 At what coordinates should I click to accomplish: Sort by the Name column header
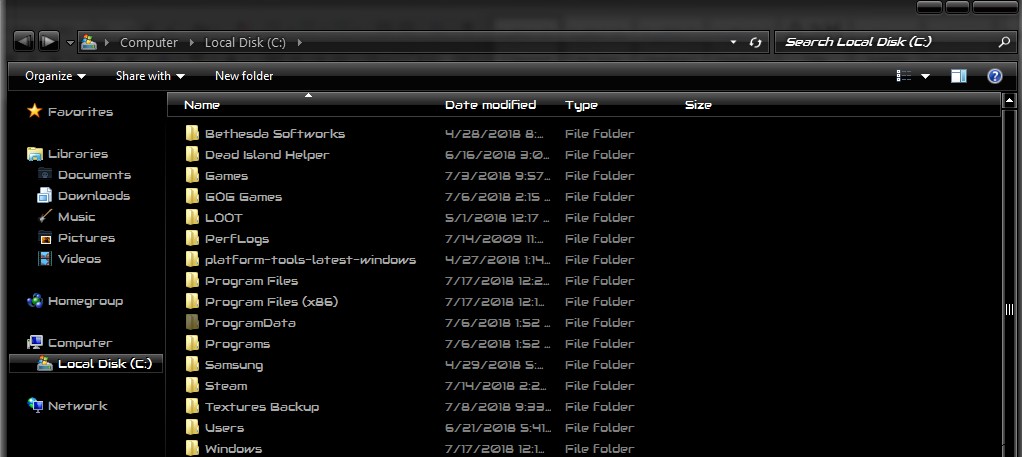coord(201,105)
